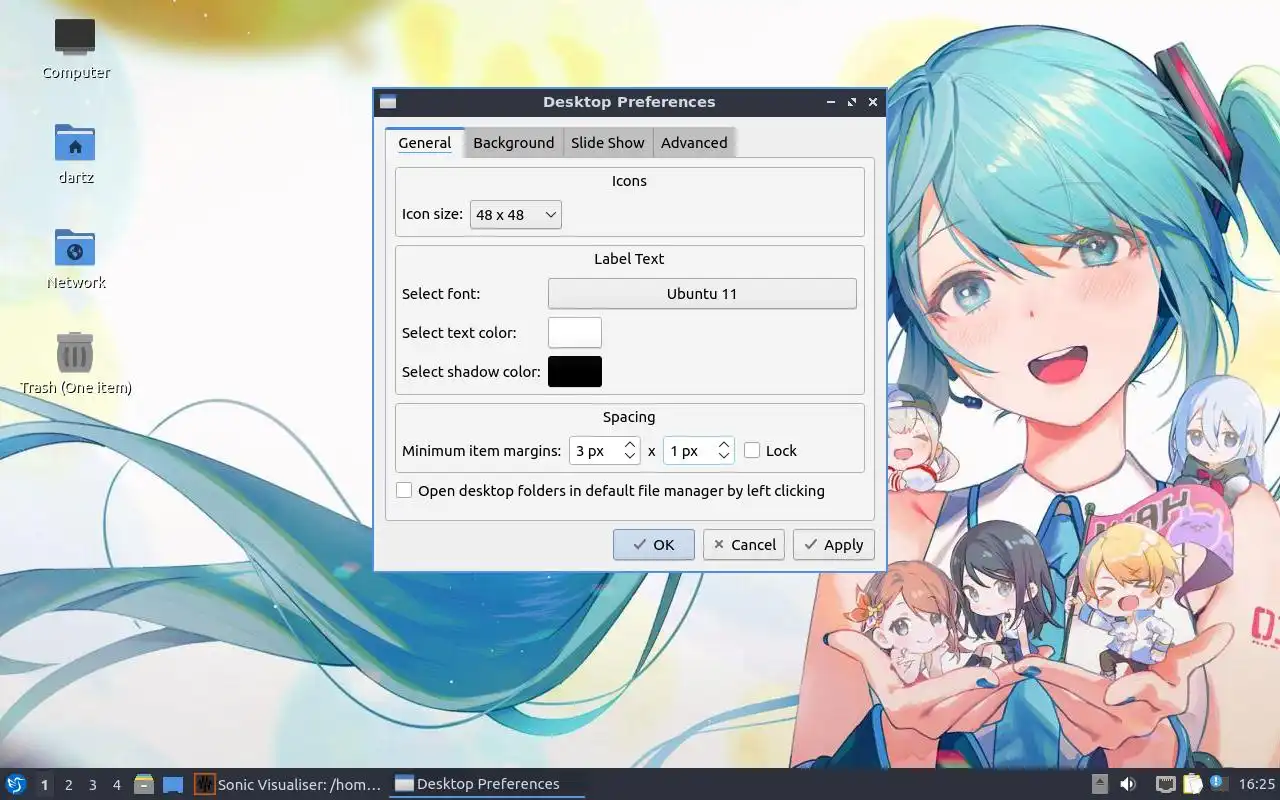Screen dimensions: 1280x800
Task: Close the Desktop Preferences window
Action: click(873, 102)
